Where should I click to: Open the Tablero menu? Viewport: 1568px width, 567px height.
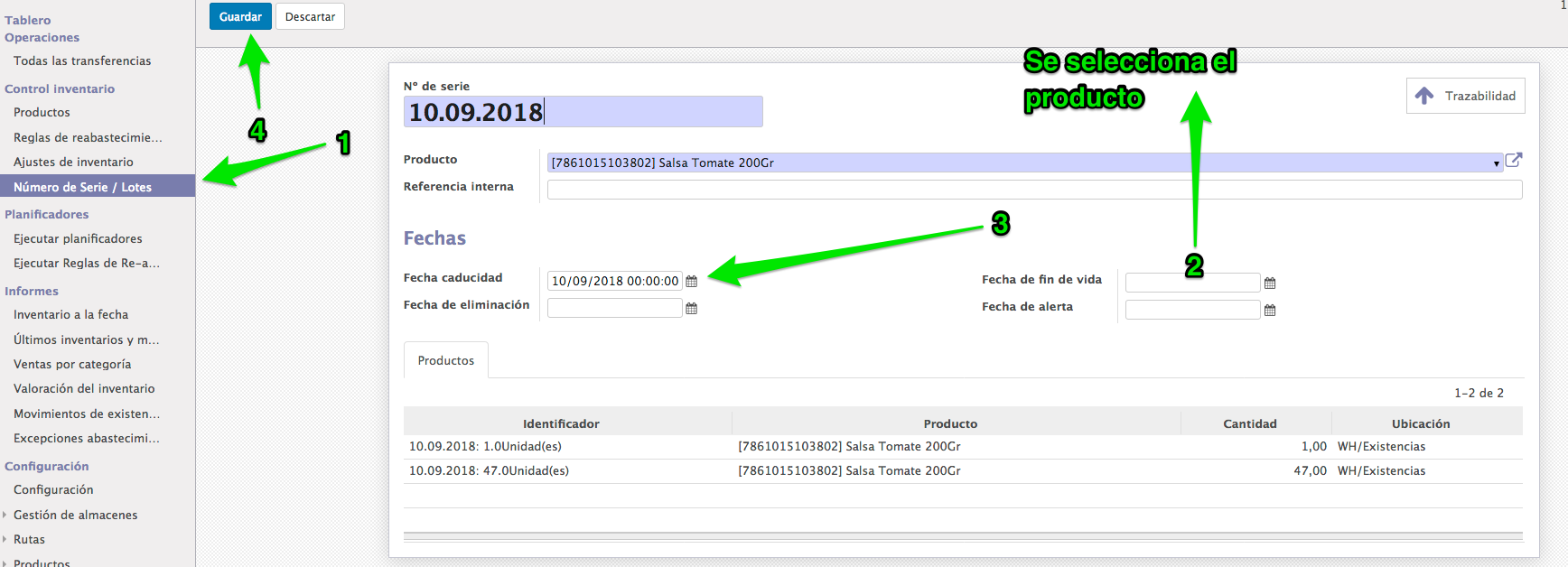(28, 20)
